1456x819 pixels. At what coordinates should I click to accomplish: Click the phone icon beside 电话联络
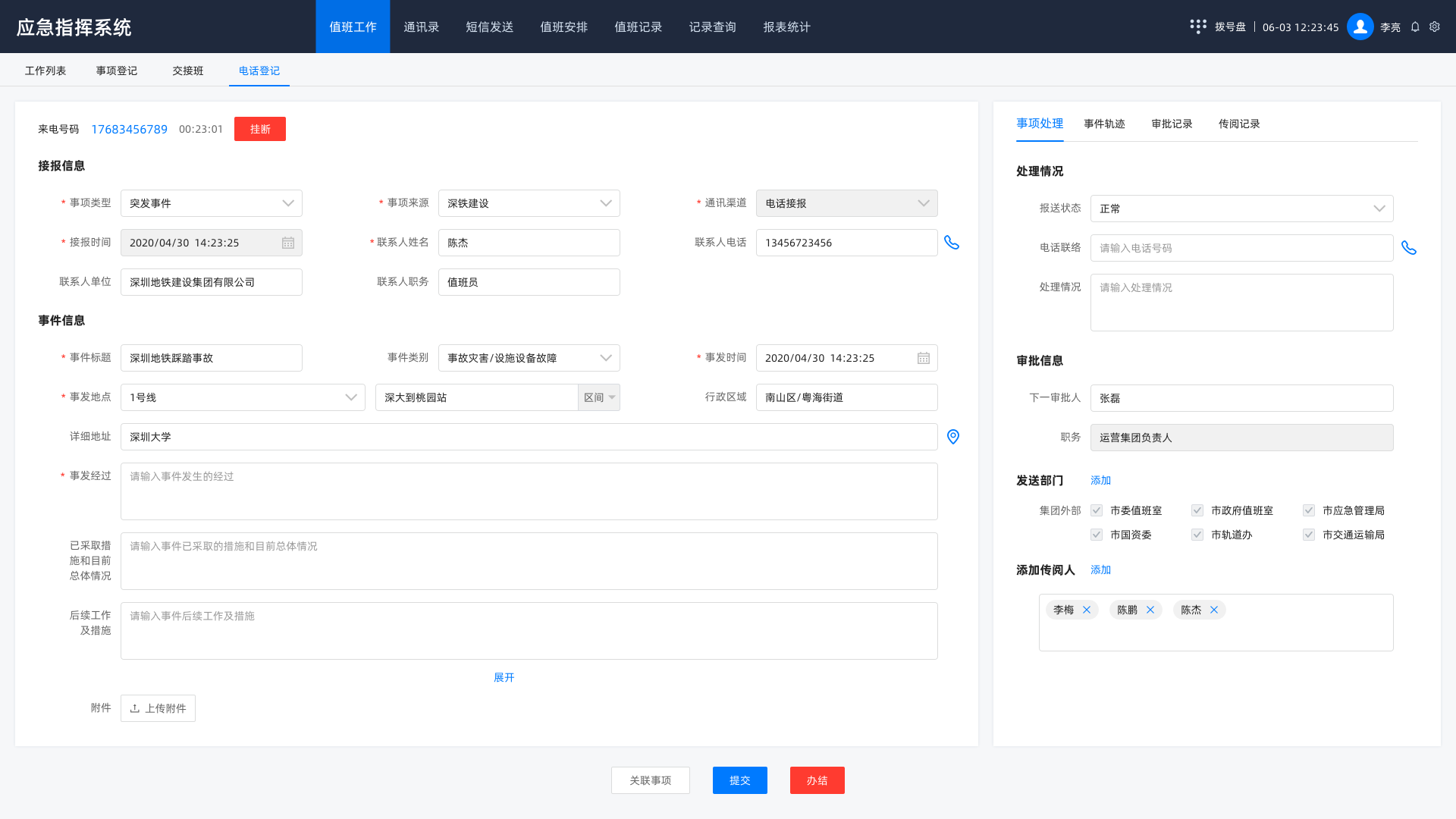pyautogui.click(x=1409, y=248)
